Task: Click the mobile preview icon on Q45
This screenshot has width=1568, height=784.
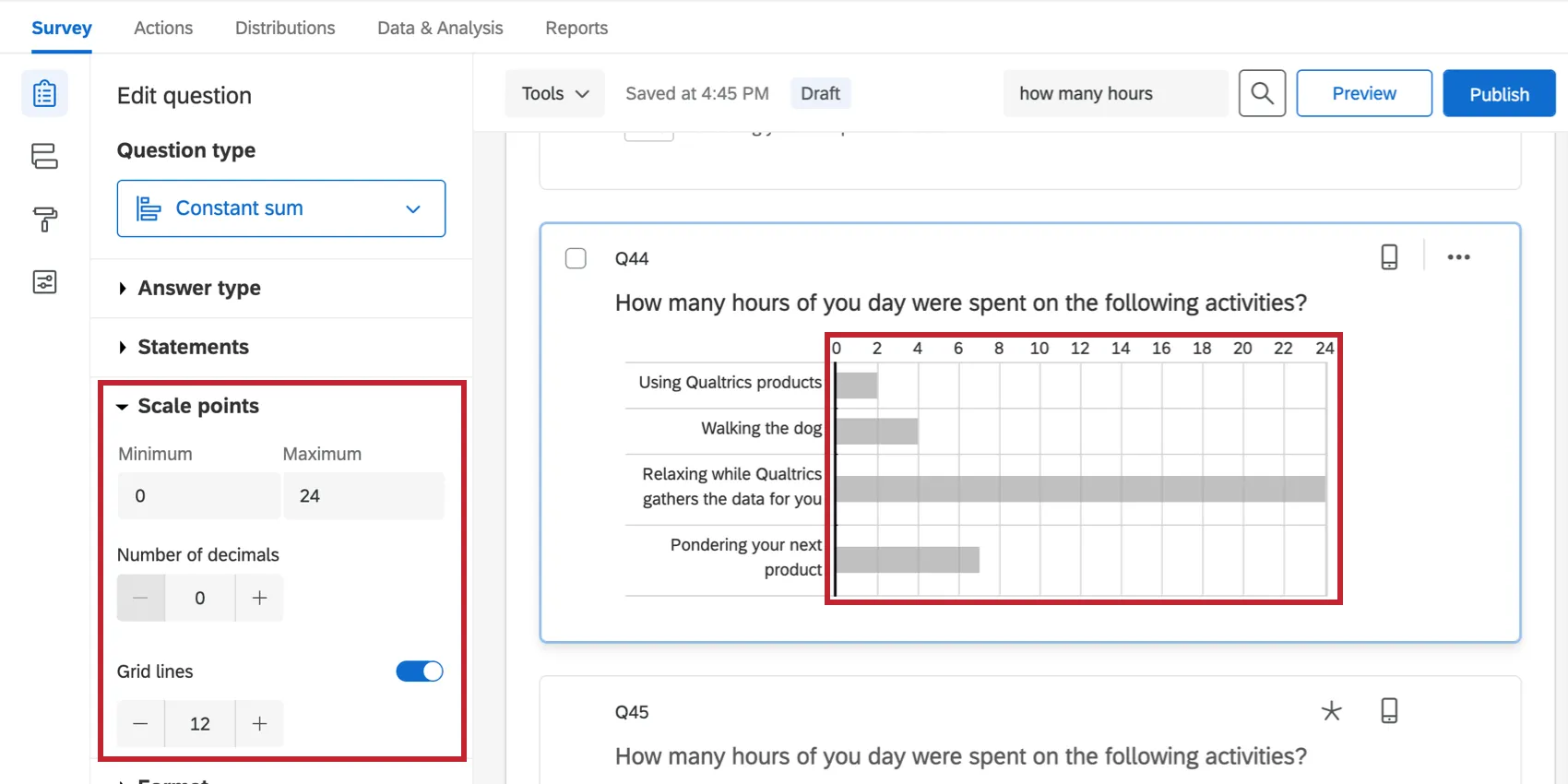Action: (x=1389, y=711)
